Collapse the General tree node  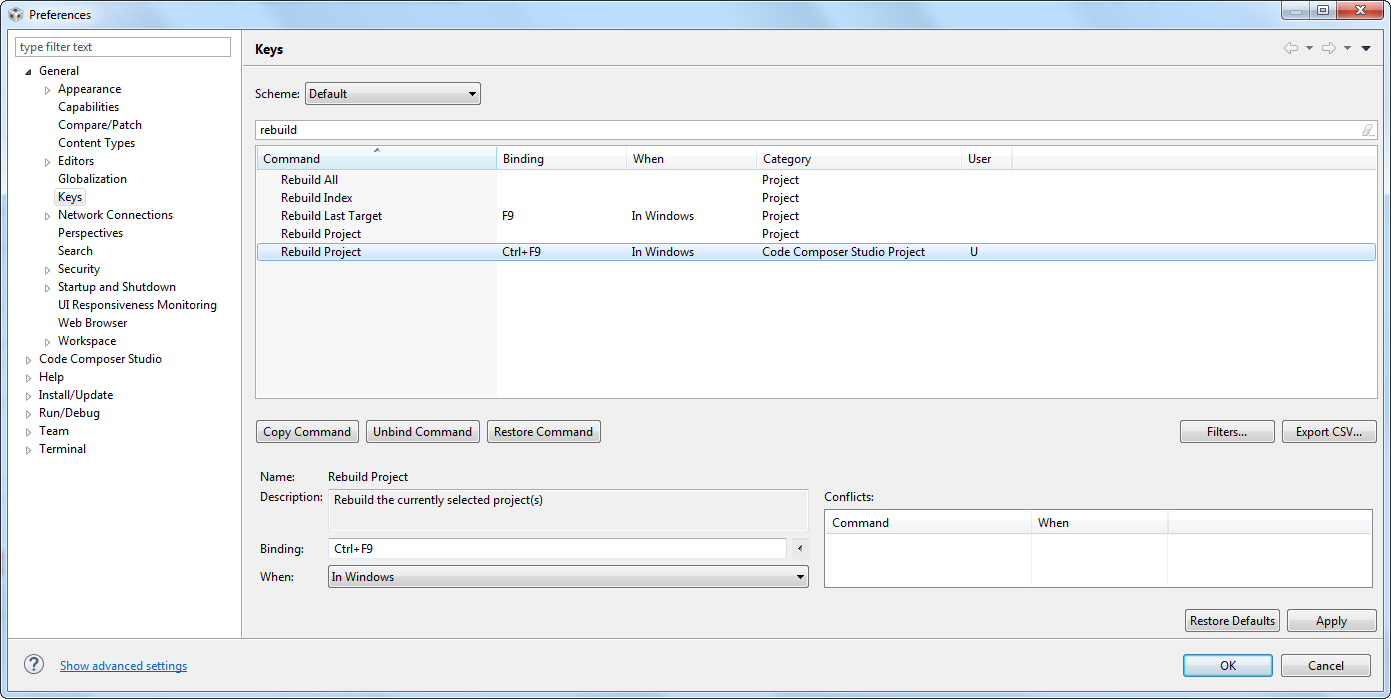click(x=29, y=72)
